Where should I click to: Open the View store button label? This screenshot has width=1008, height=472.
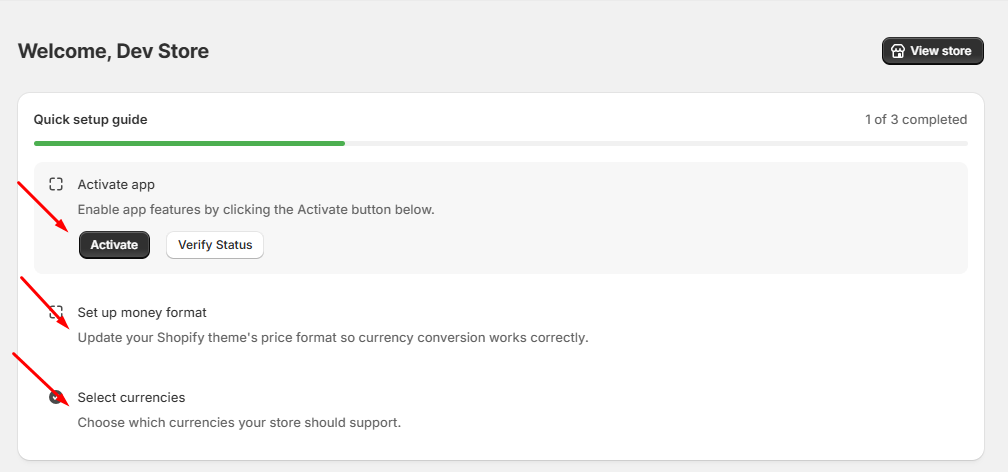[940, 51]
